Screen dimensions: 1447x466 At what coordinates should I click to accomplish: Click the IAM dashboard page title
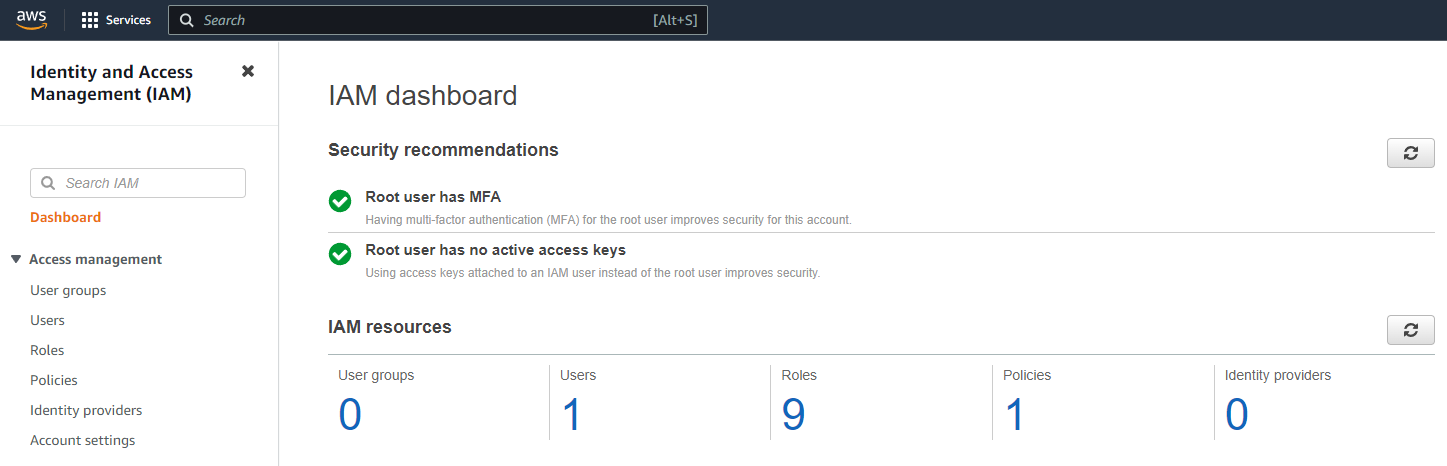(x=423, y=95)
